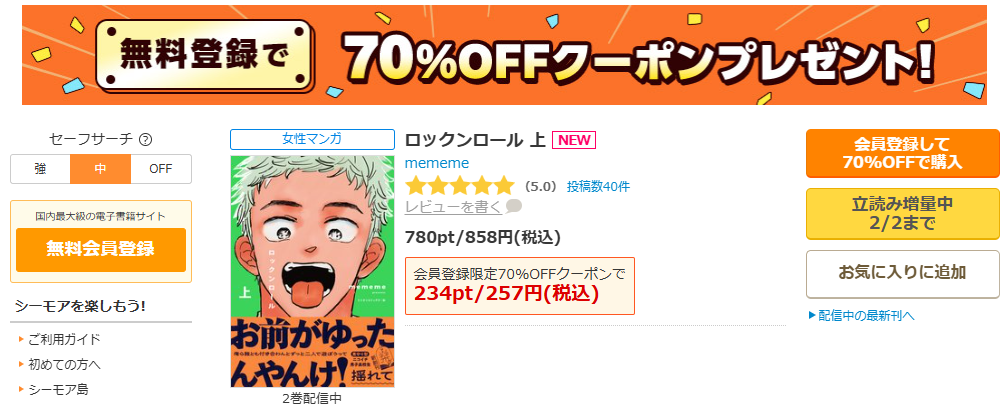Click the 立読み増量中 trial read button
Viewport: 1006px width, 408px height.
[903, 214]
